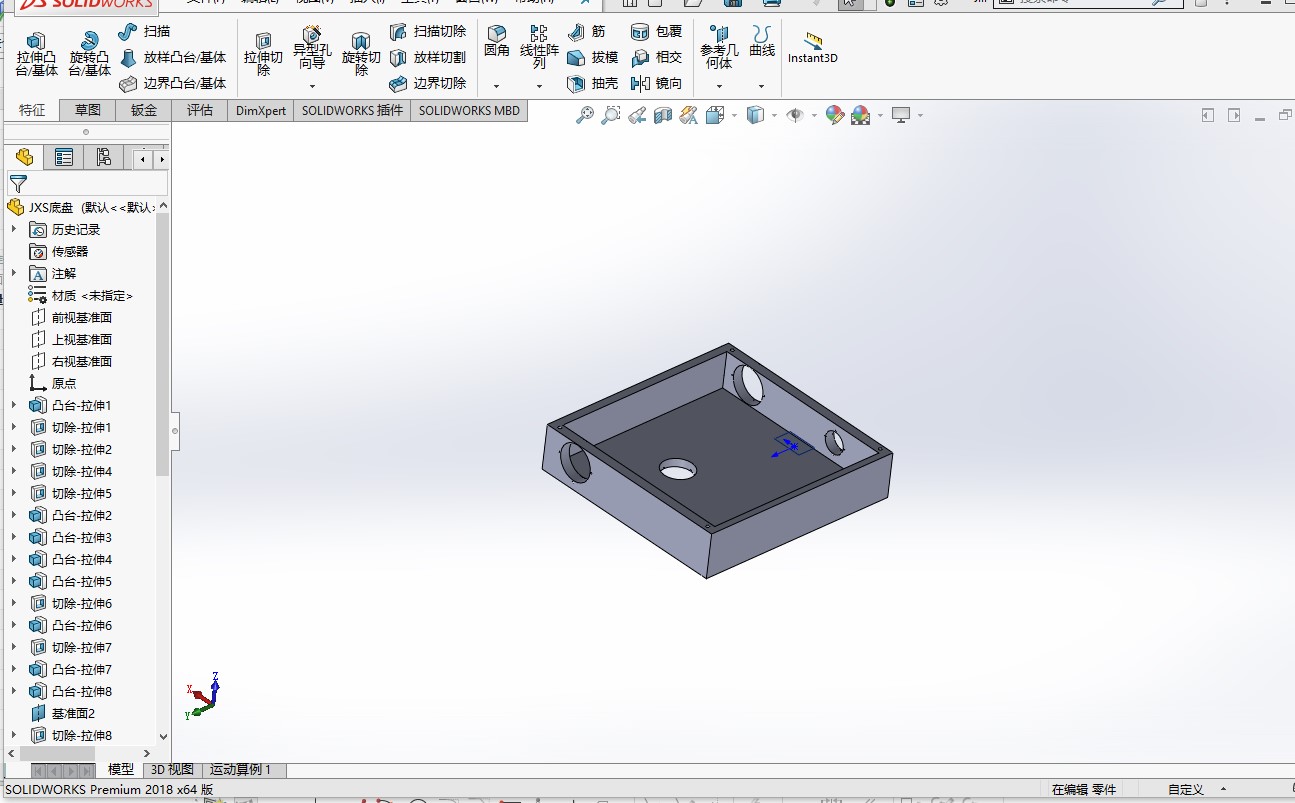Choose the 放样凸台/基体 loft tool

(172, 58)
